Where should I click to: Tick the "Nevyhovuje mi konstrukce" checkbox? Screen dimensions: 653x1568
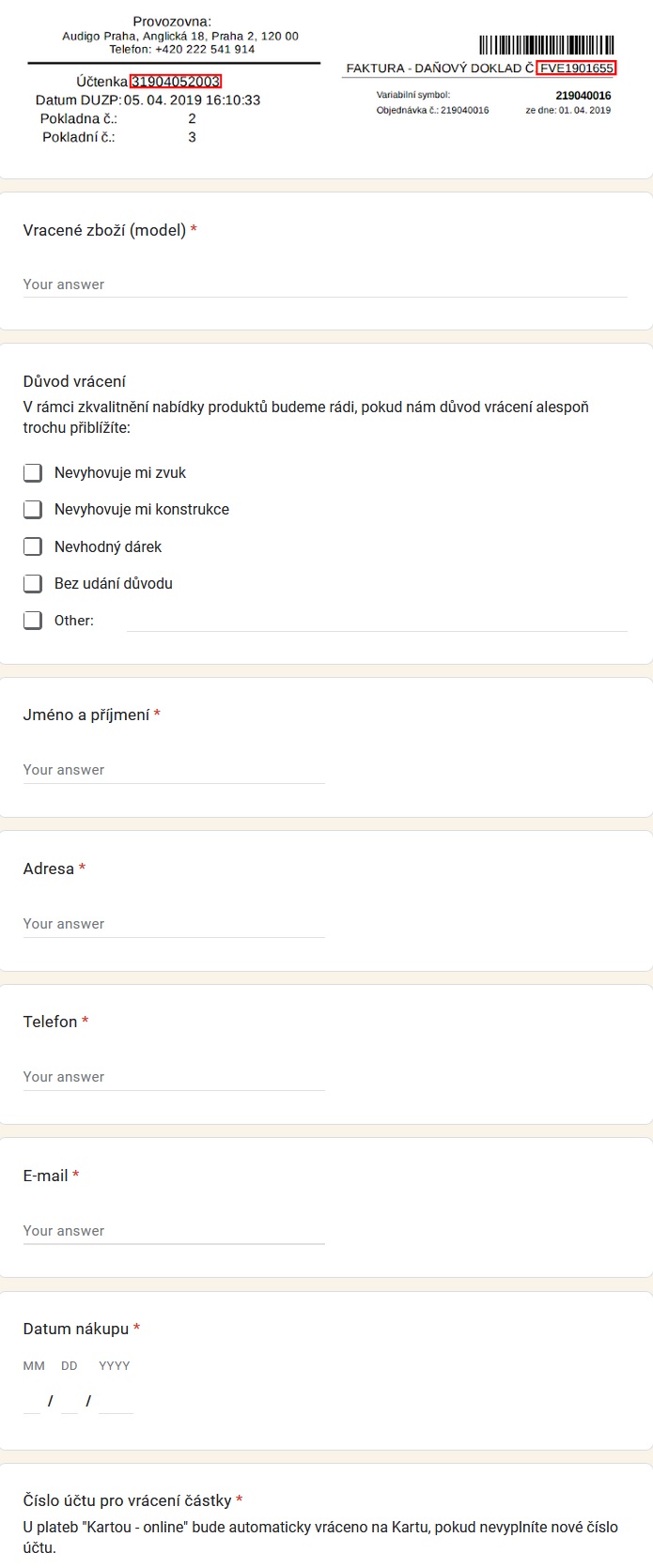coord(33,509)
